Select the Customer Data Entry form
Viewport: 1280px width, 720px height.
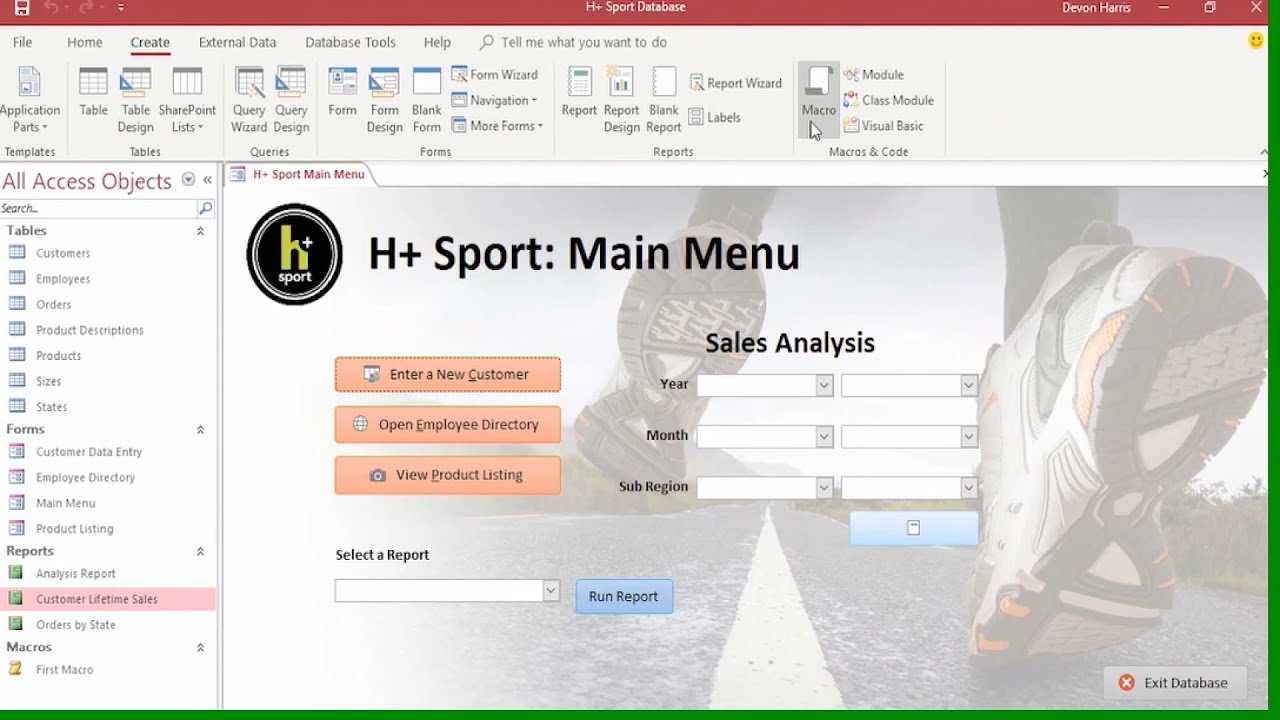tap(89, 452)
